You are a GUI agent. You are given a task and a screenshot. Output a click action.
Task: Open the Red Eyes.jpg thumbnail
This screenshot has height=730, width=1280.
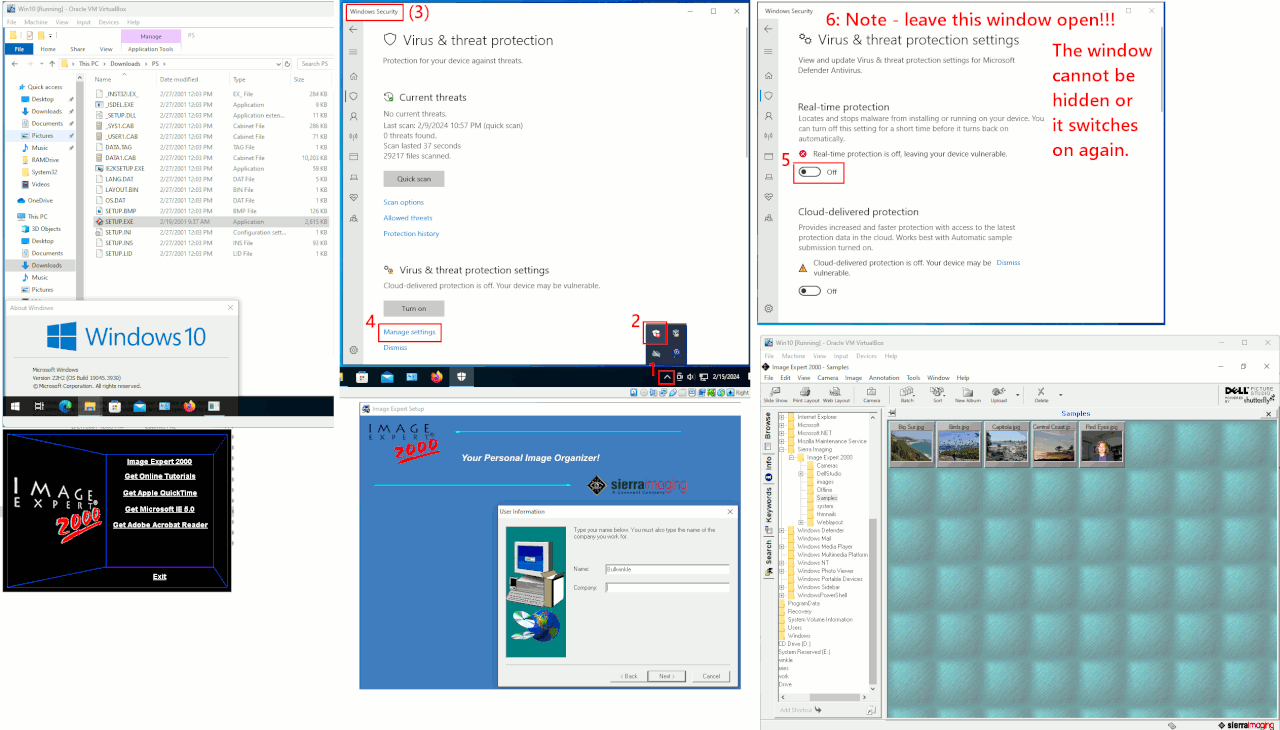click(x=1100, y=444)
